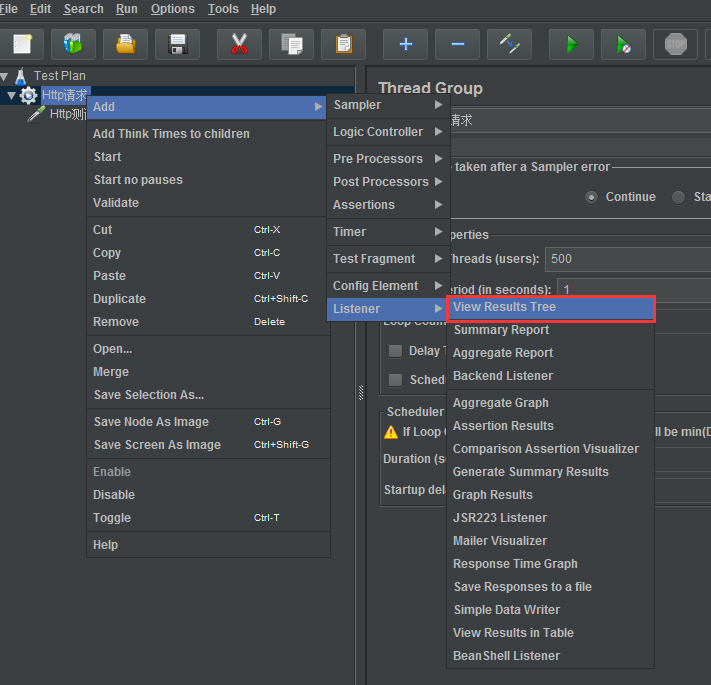This screenshot has width=711, height=685.
Task: Choose Summary Report listener
Action: click(550, 330)
